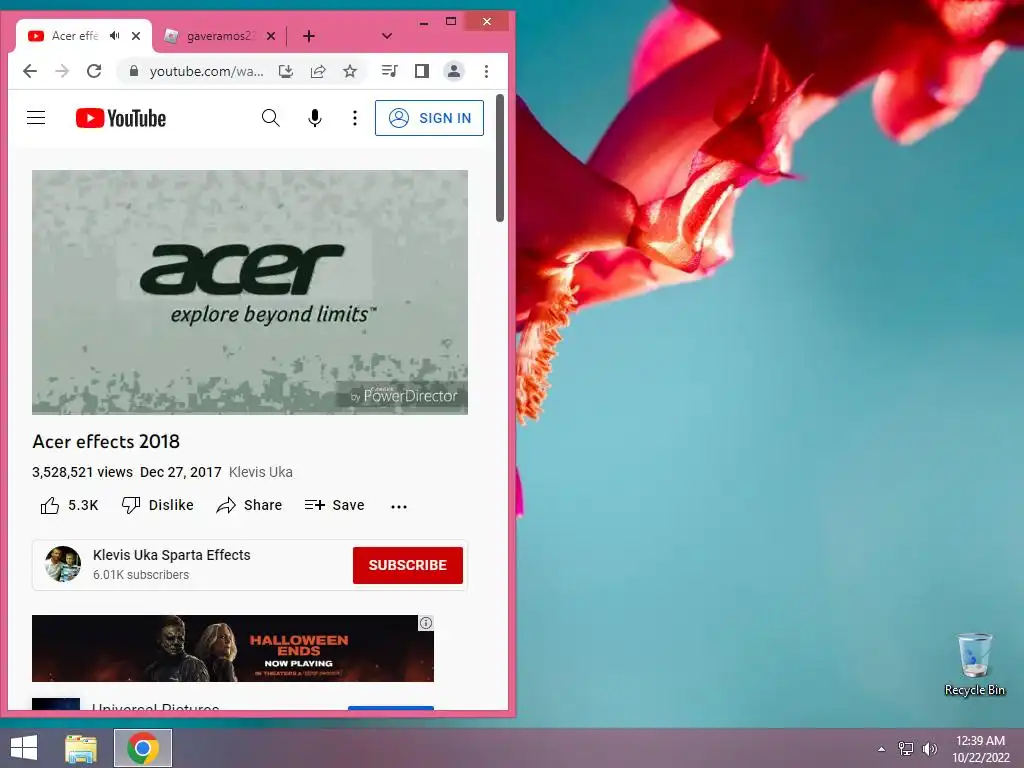Go back with browser back arrow
Image resolution: width=1024 pixels, height=768 pixels.
tap(30, 71)
